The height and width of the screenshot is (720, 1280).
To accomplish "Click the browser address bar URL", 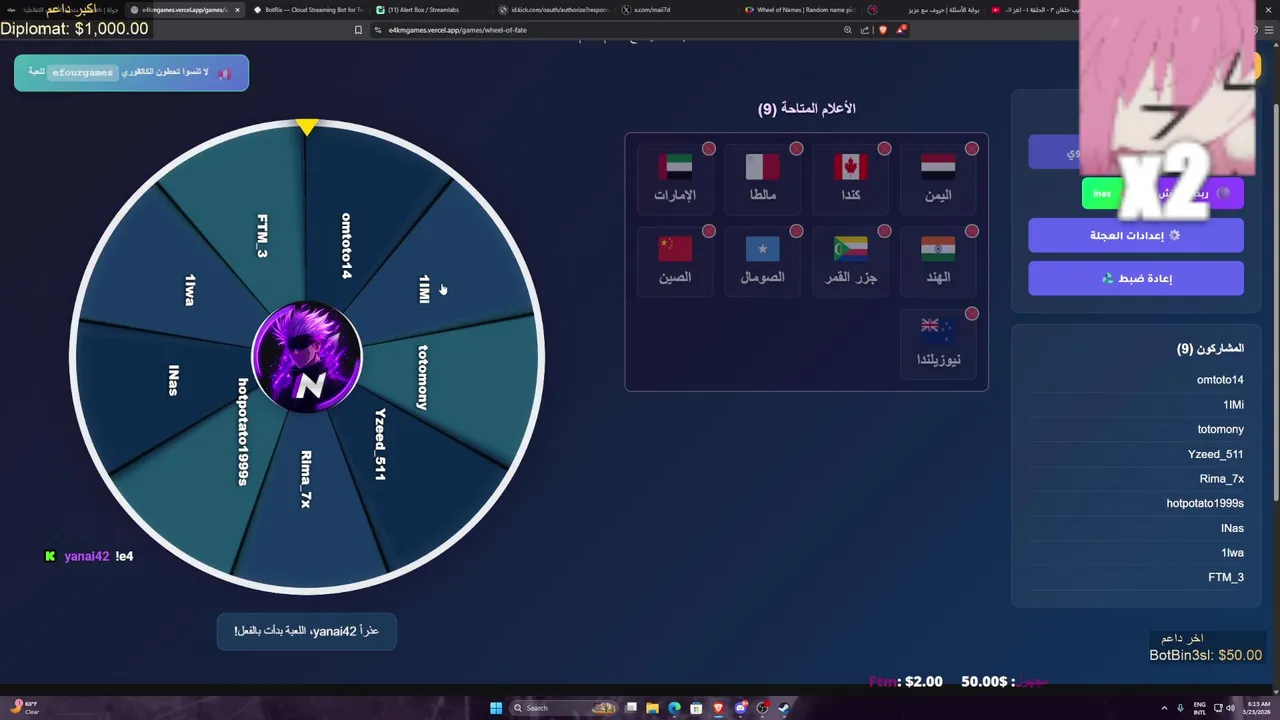I will 458,30.
